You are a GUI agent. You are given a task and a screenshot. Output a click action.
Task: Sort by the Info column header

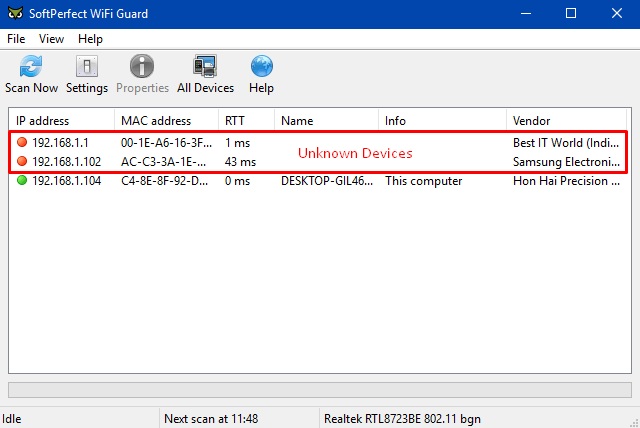442,121
